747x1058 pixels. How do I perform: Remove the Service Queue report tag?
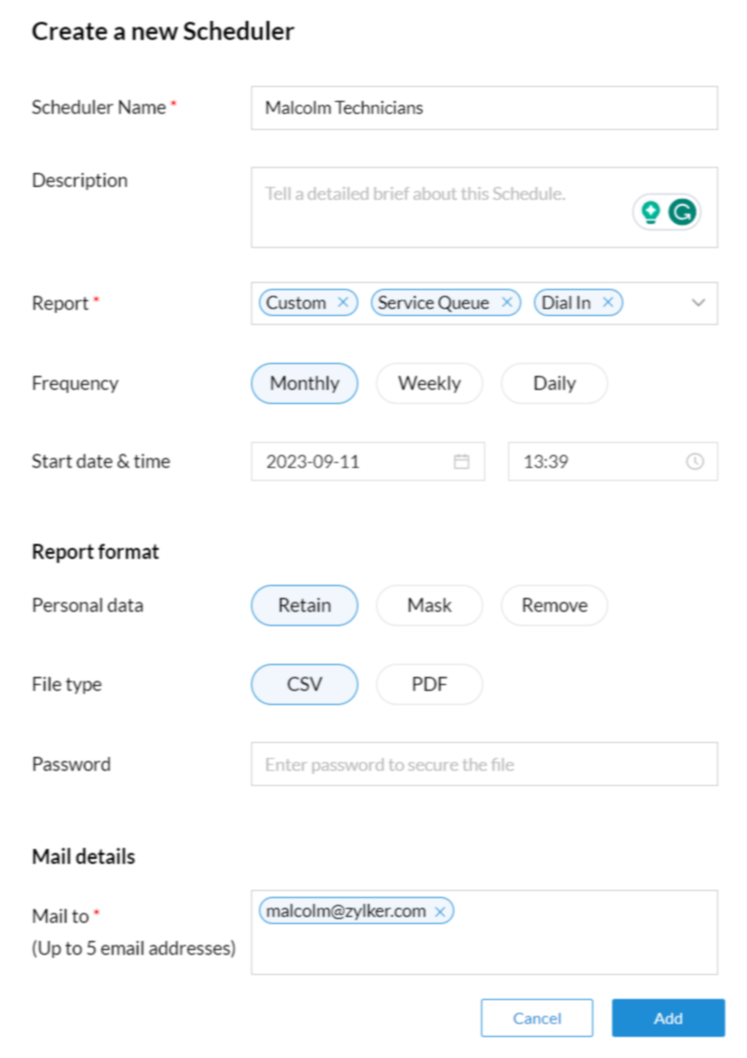[506, 303]
